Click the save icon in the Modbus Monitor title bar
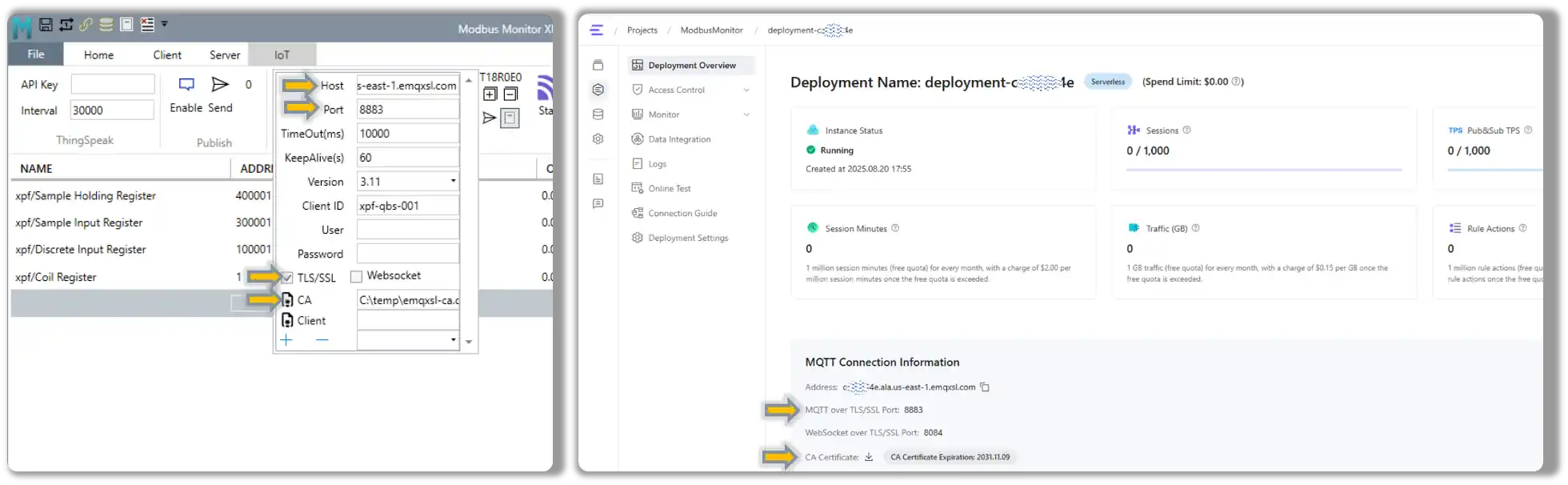The image size is (1568, 485). [46, 25]
